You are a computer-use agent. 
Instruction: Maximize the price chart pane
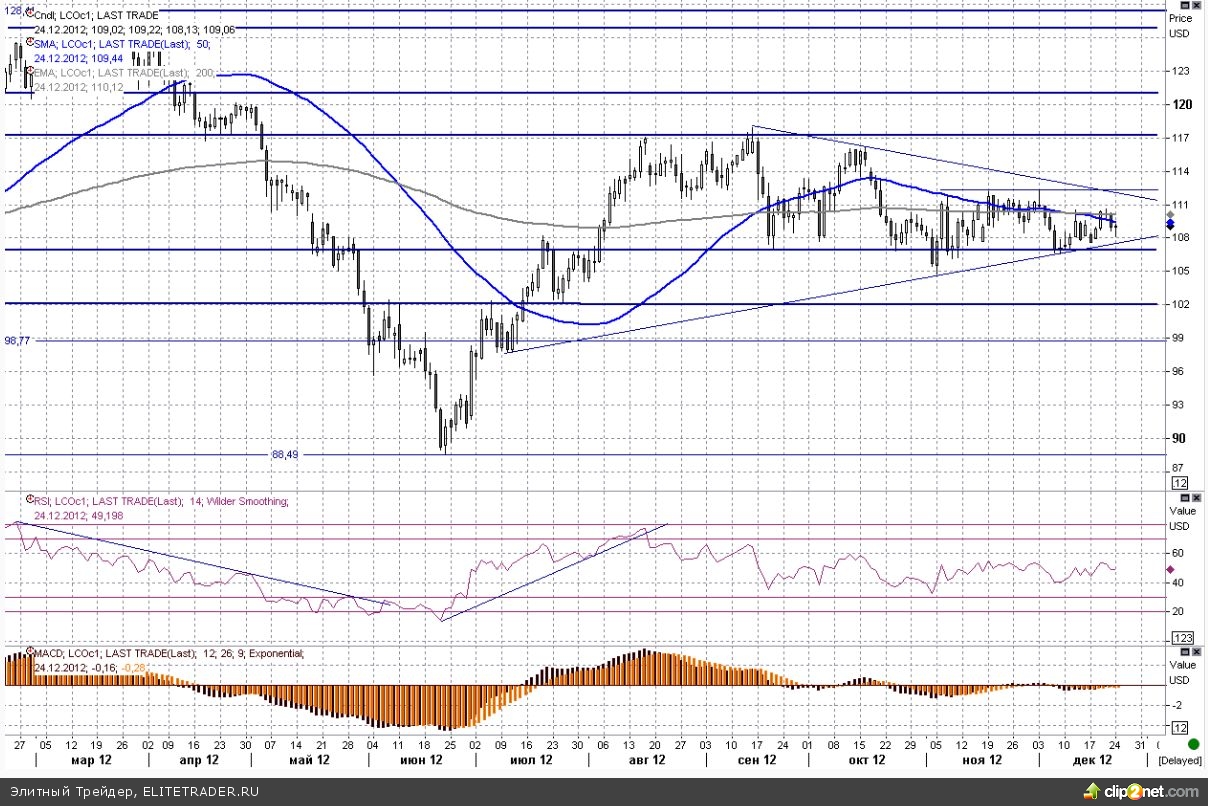click(1185, 4)
